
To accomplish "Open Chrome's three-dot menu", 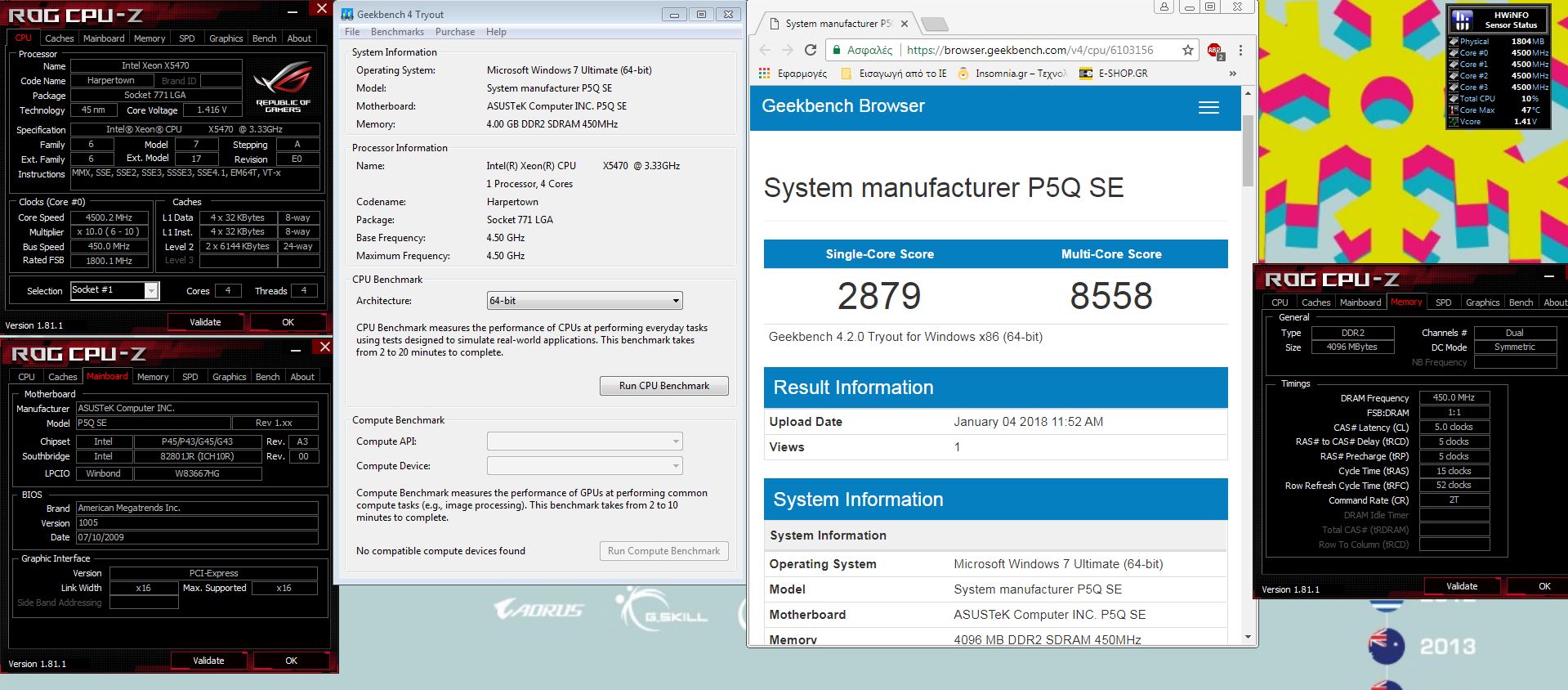I will (1240, 50).
